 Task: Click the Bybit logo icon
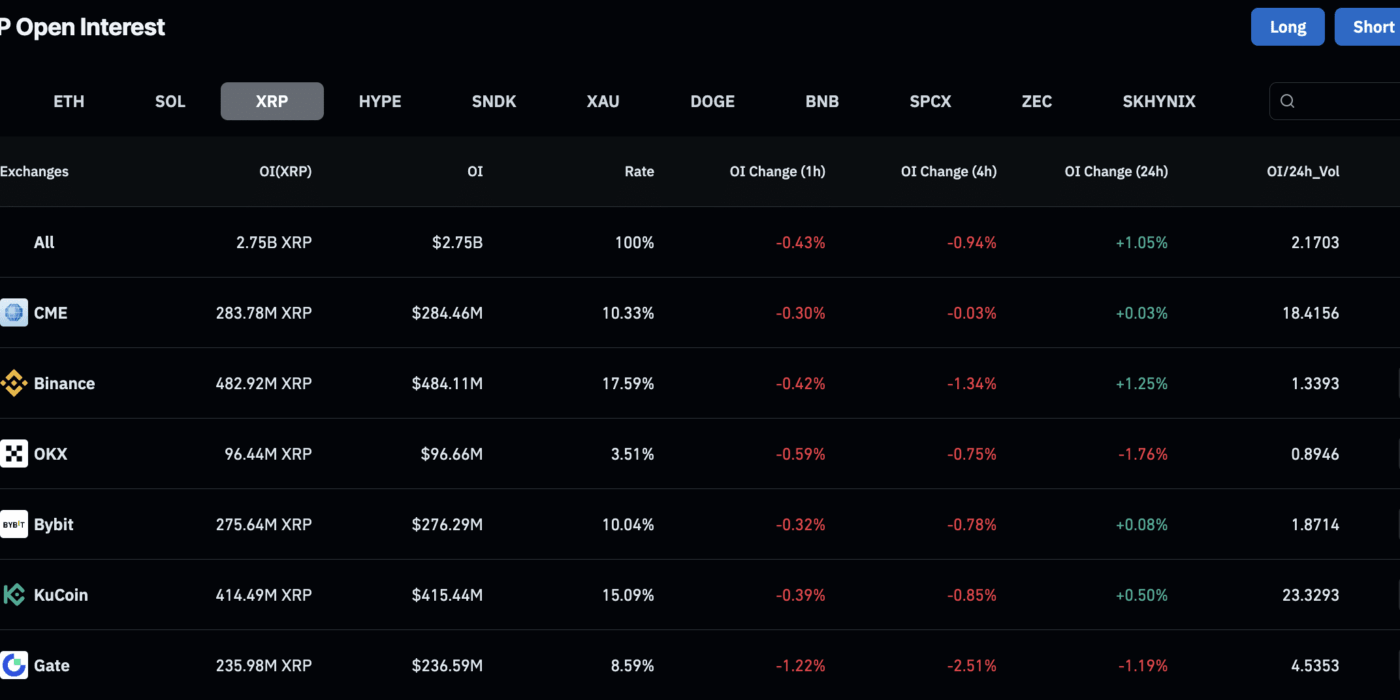(14, 524)
